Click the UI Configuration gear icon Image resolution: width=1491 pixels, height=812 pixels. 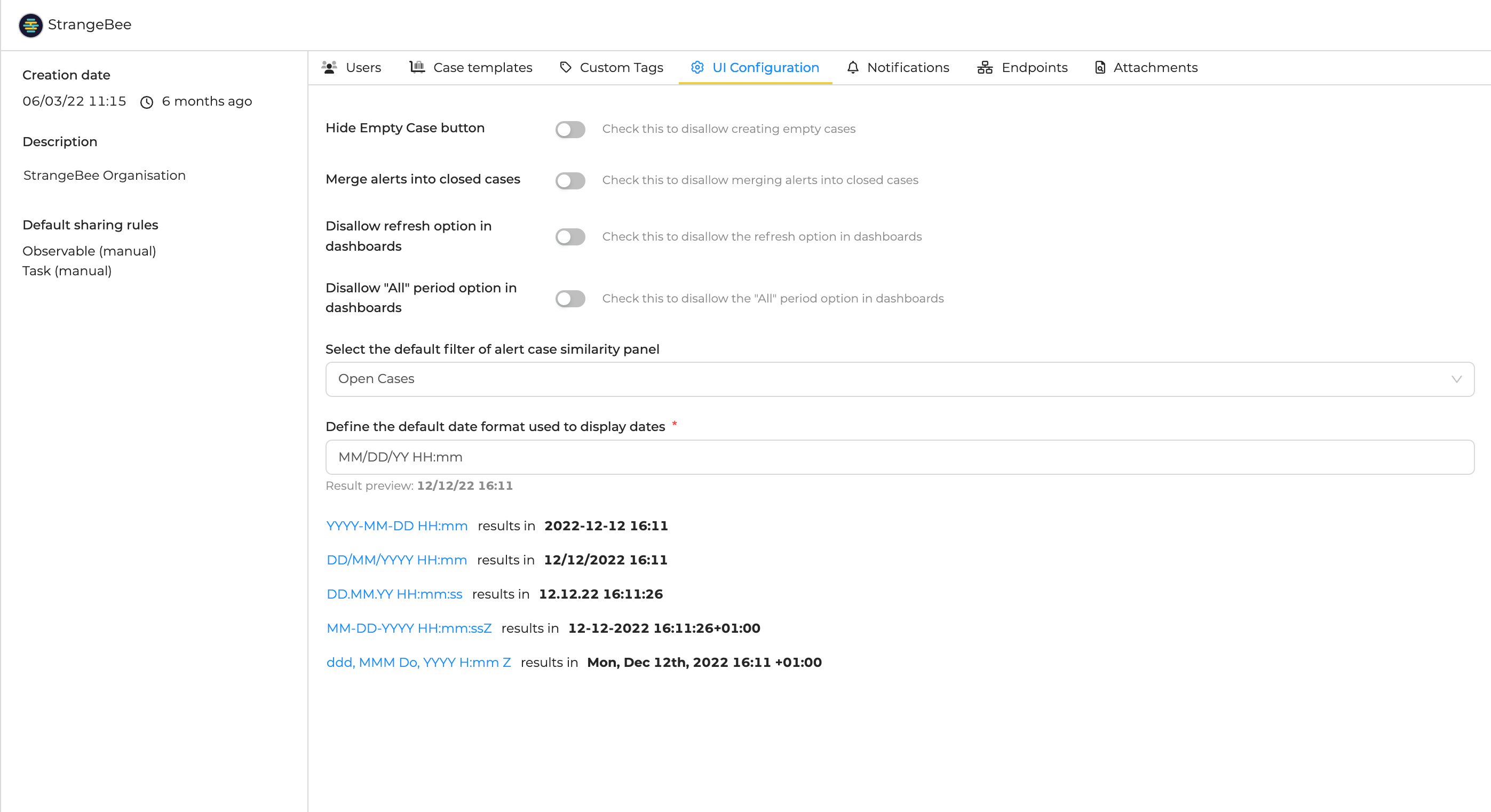pos(697,68)
